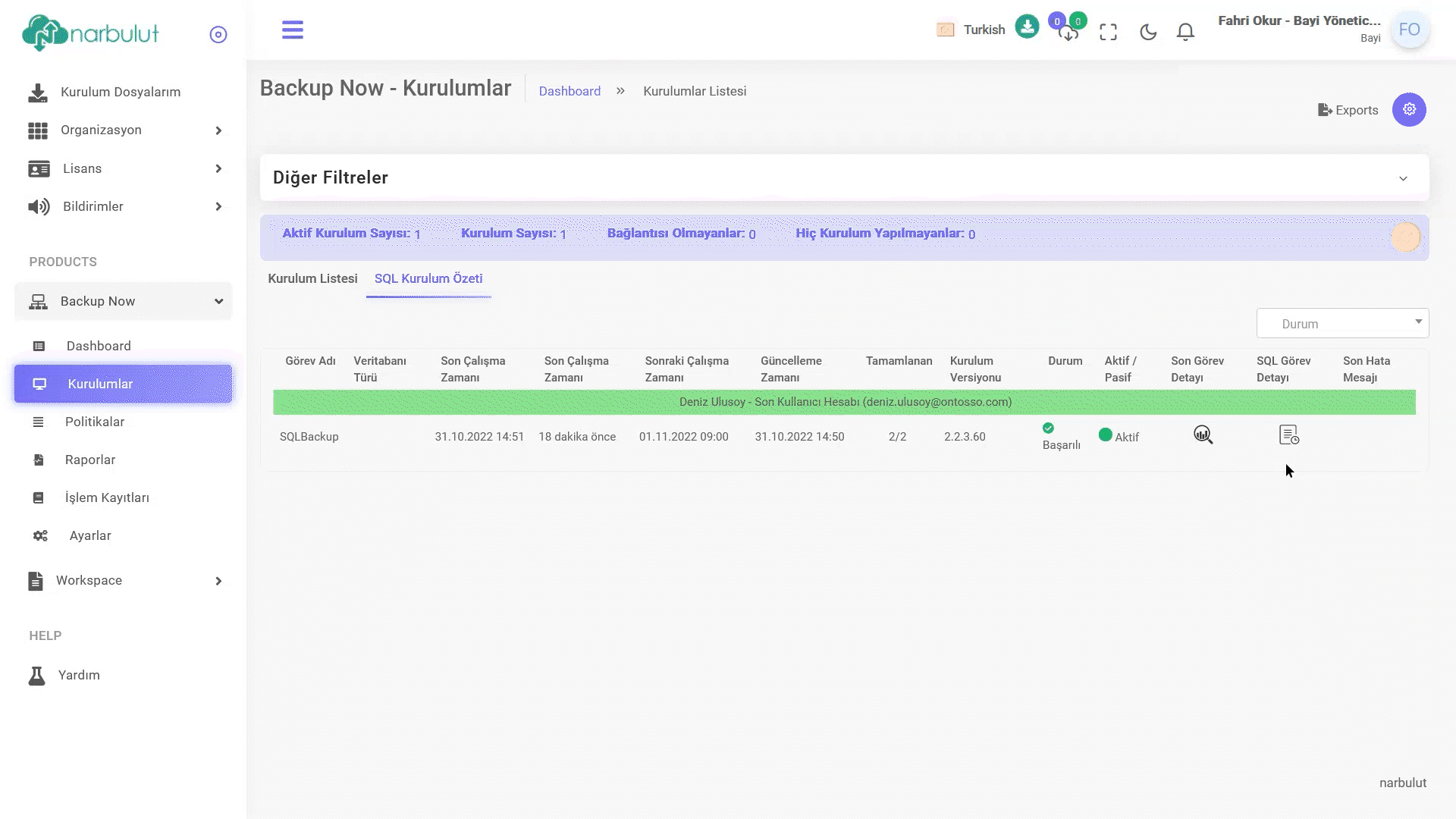Toggle the sidebar pin circle icon
The image size is (1456, 819).
point(218,34)
